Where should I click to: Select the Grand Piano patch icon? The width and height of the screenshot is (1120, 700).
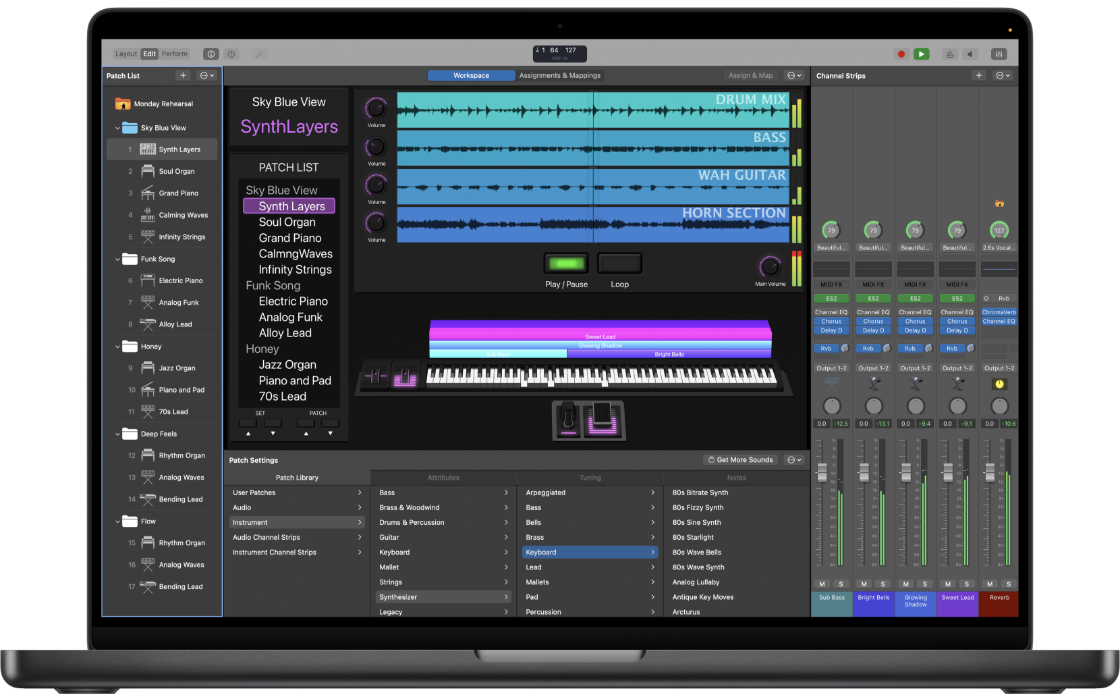click(148, 193)
